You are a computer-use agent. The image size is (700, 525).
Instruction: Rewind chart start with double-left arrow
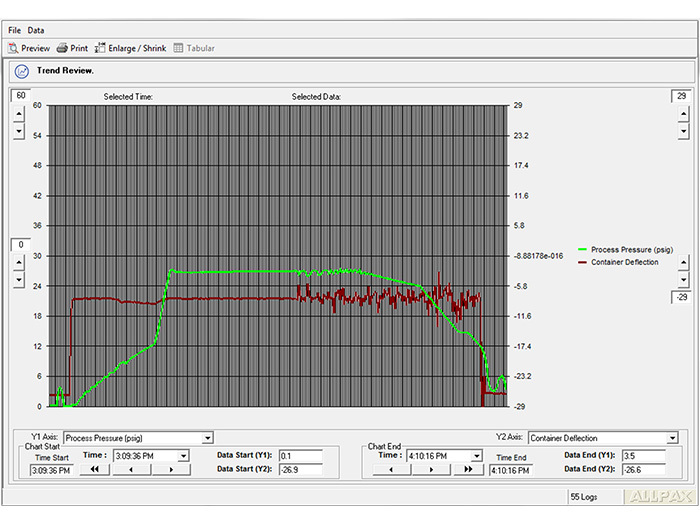[95, 469]
